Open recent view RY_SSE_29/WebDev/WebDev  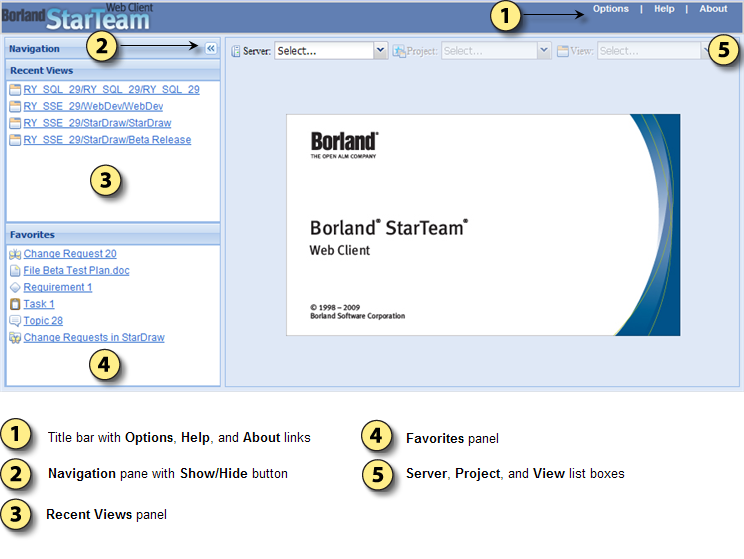pyautogui.click(x=93, y=106)
